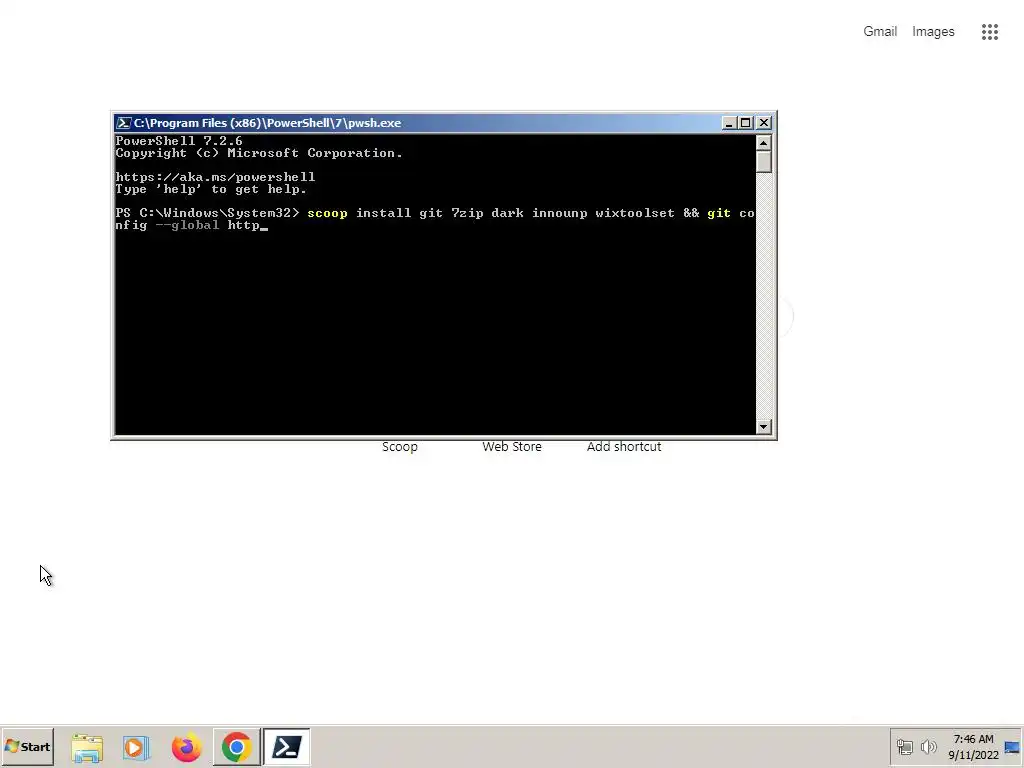
Task: Click the Show desktop button
Action: pyautogui.click(x=1013, y=747)
